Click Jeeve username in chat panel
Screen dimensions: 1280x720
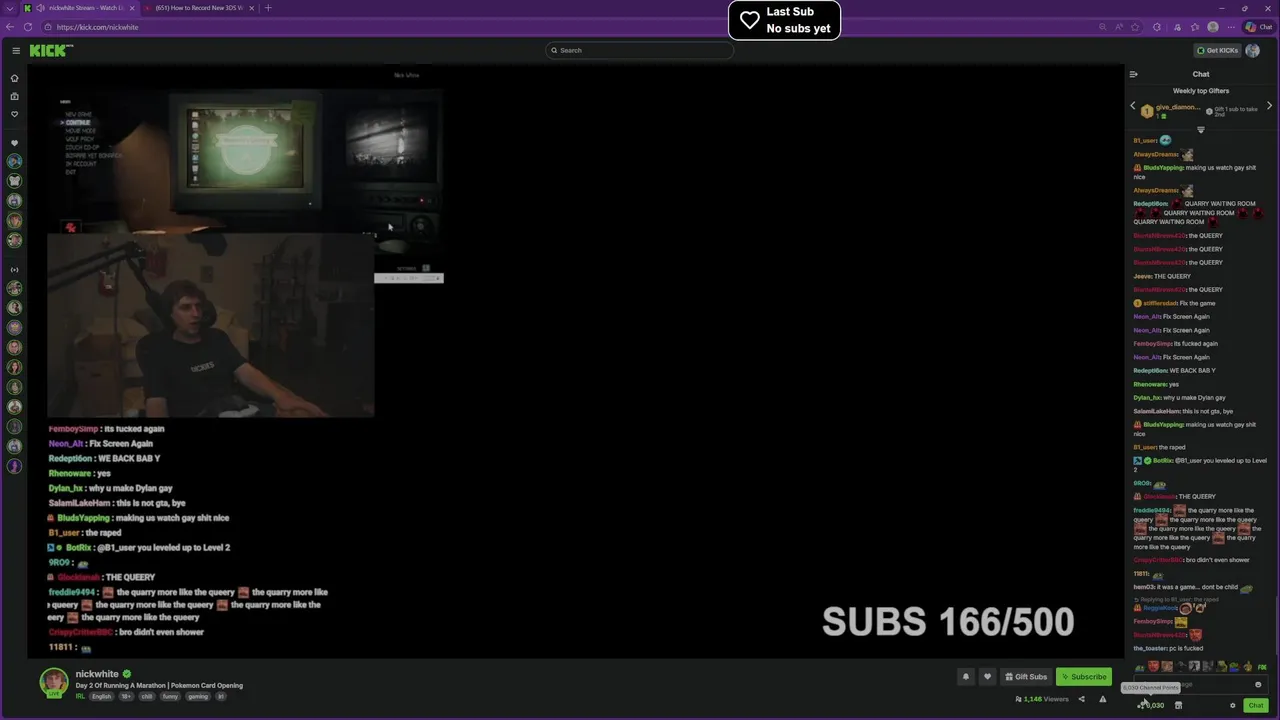(x=1142, y=276)
